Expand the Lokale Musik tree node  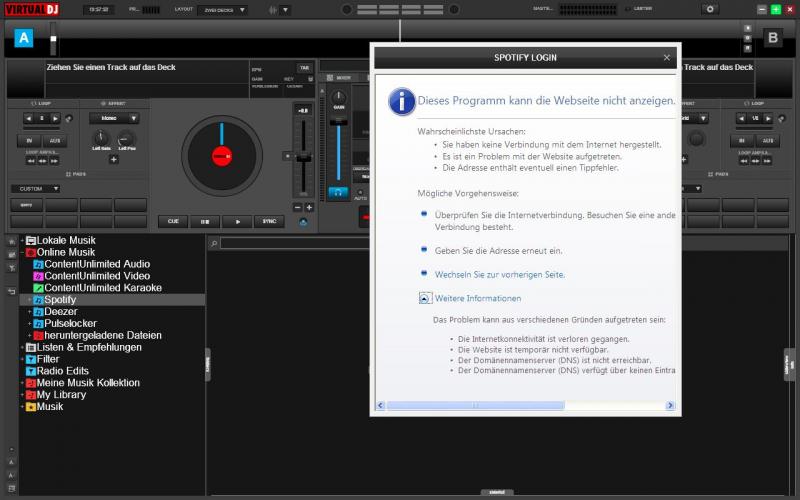[22, 240]
